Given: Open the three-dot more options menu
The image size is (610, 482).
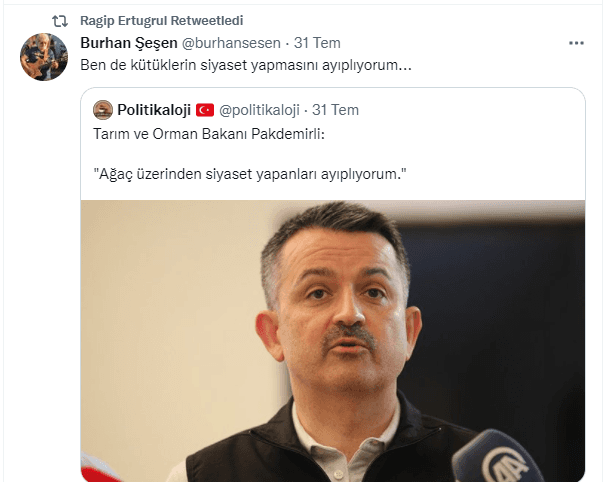Looking at the screenshot, I should click(576, 43).
